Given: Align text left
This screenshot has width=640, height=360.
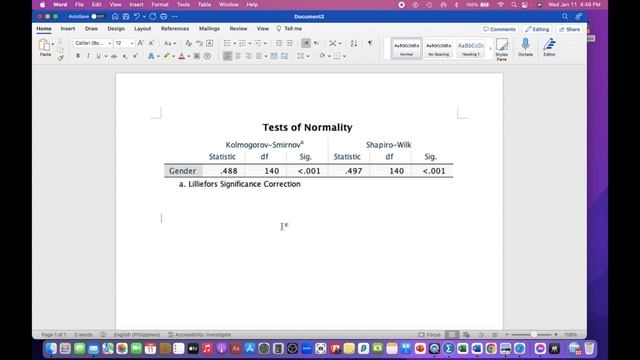Looking at the screenshot, I should click(x=227, y=56).
